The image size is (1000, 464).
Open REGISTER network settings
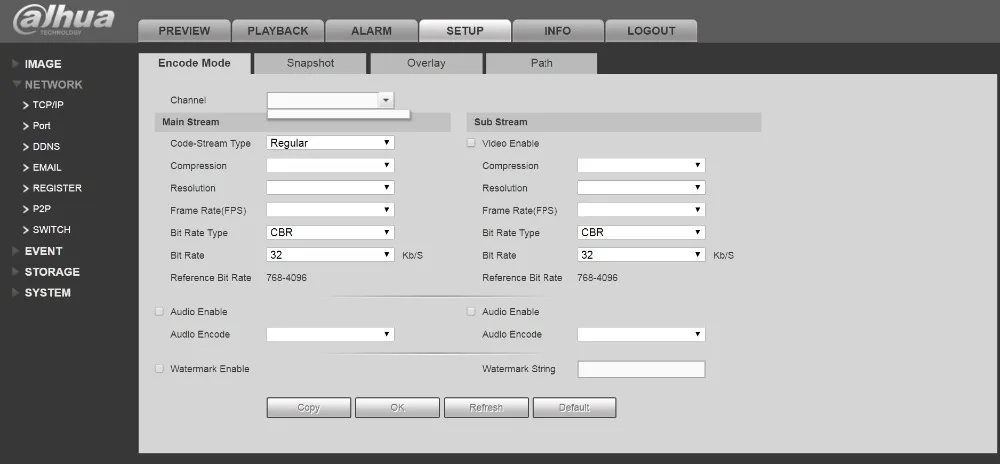pos(52,188)
